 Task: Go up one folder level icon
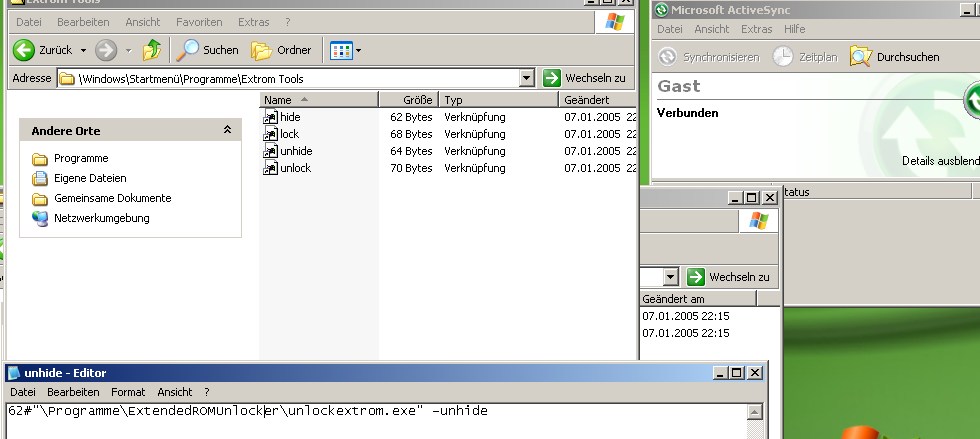[x=152, y=50]
